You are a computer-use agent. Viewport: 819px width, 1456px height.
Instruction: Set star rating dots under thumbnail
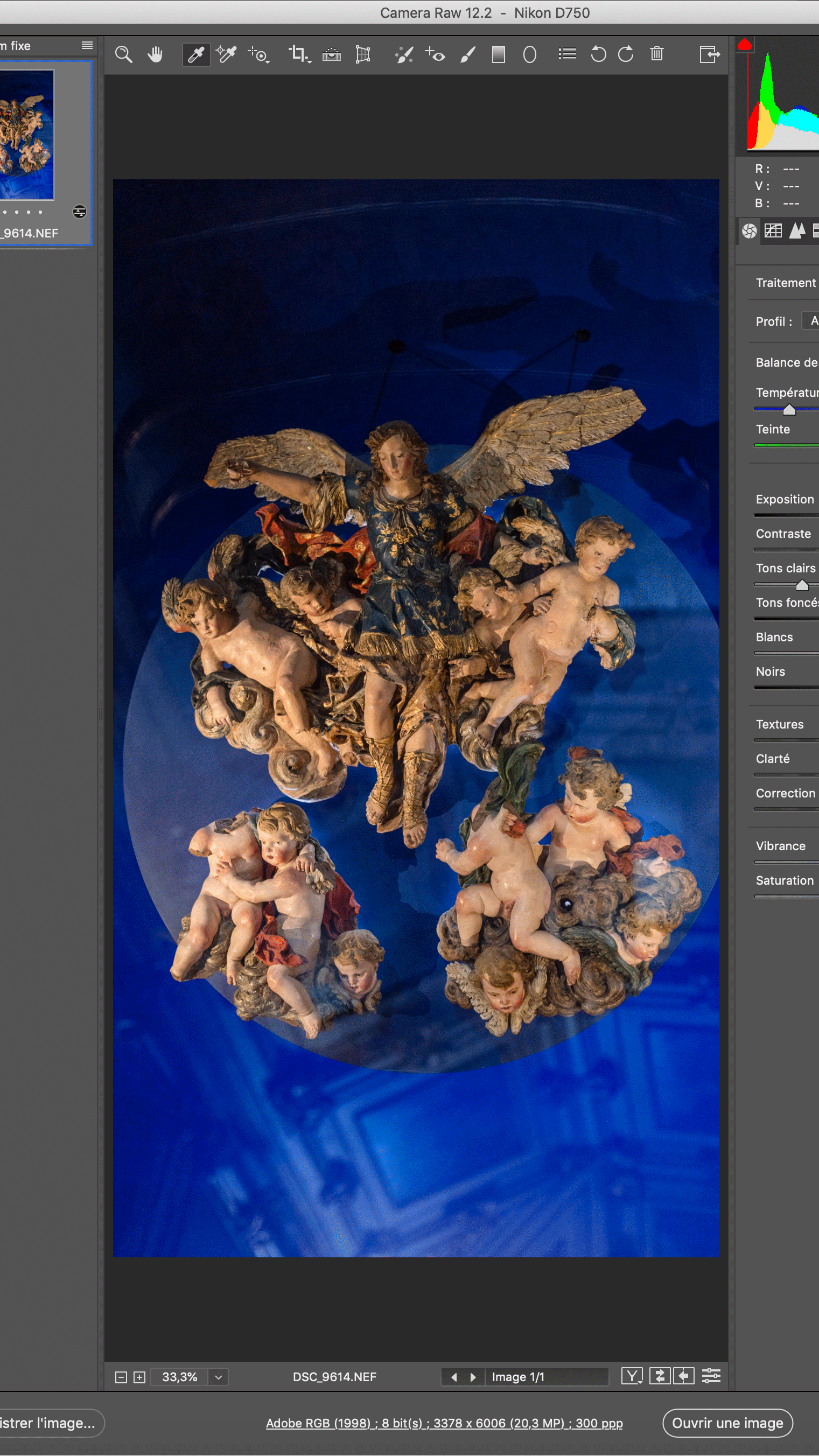click(23, 212)
